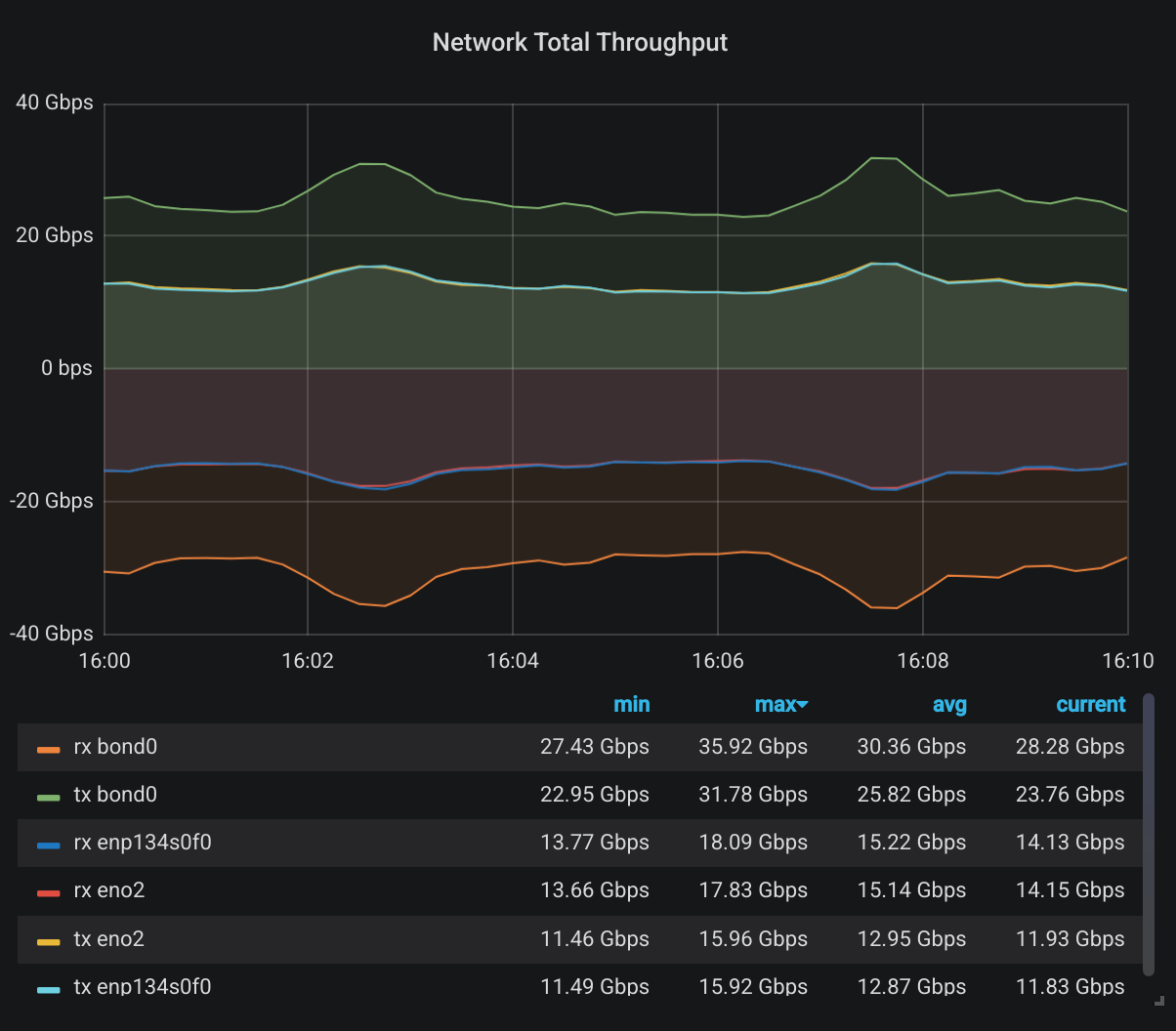Select tx eno2 current value 11.93 Gbps
Image resolution: width=1176 pixels, height=1031 pixels.
pos(1071,939)
